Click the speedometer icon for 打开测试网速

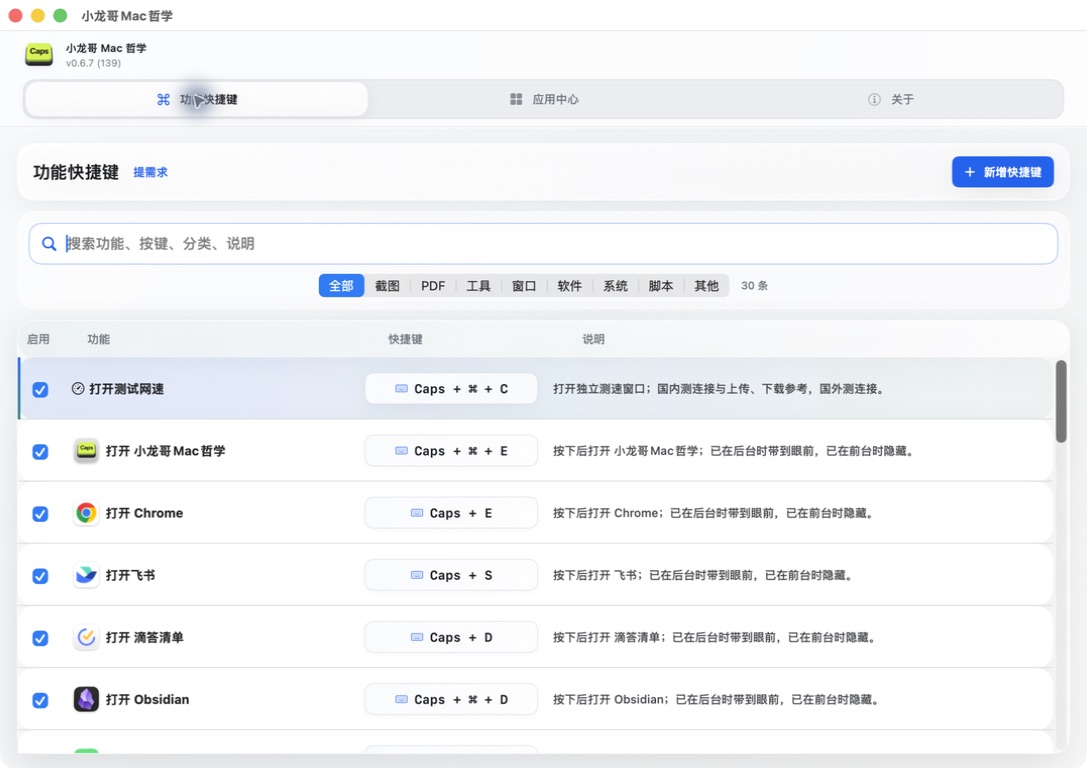(78, 389)
